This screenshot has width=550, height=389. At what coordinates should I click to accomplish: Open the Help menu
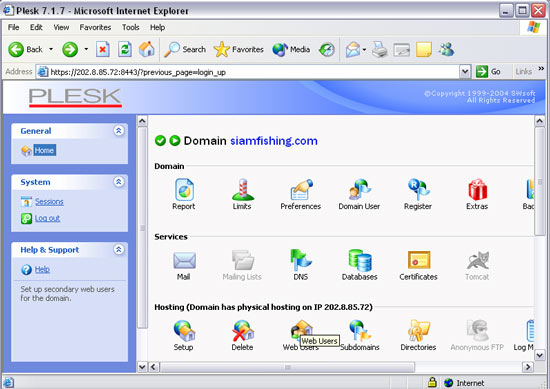(157, 27)
